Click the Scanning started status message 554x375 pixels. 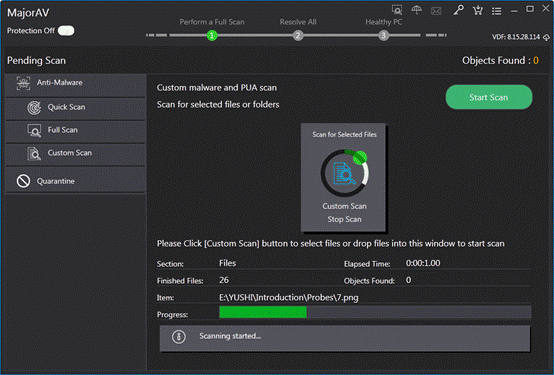230,336
